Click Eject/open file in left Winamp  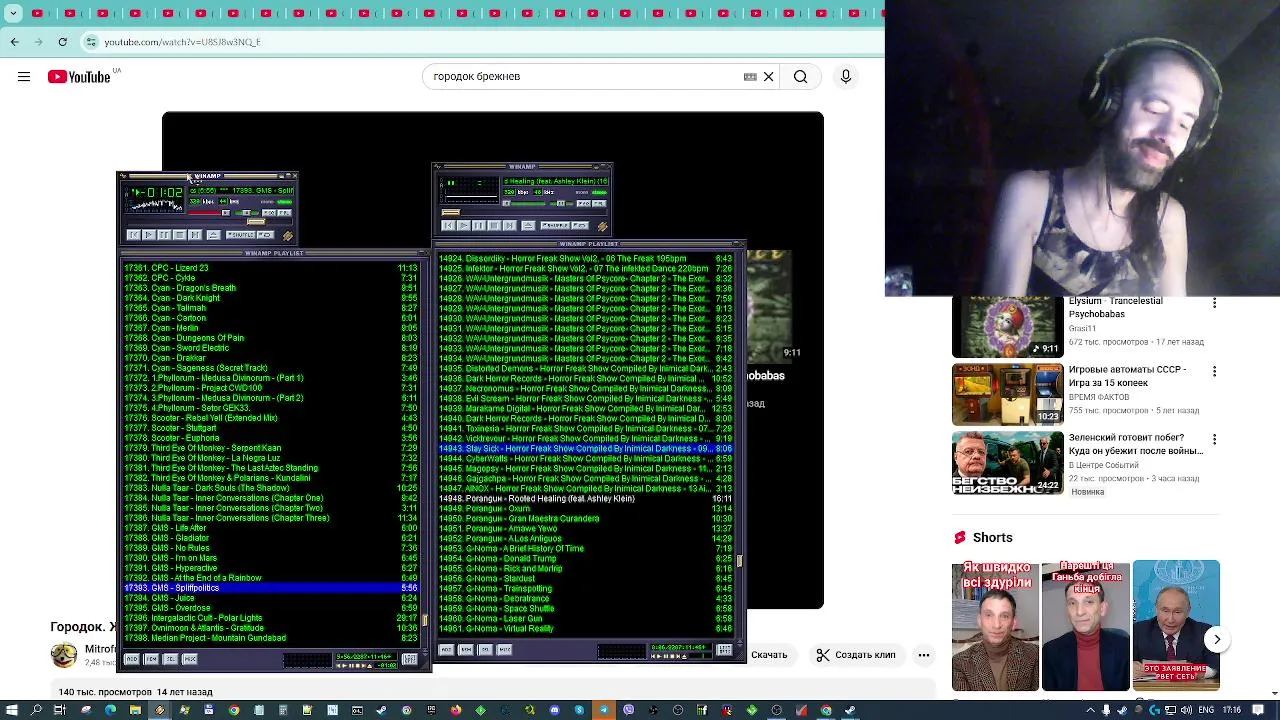coord(214,235)
